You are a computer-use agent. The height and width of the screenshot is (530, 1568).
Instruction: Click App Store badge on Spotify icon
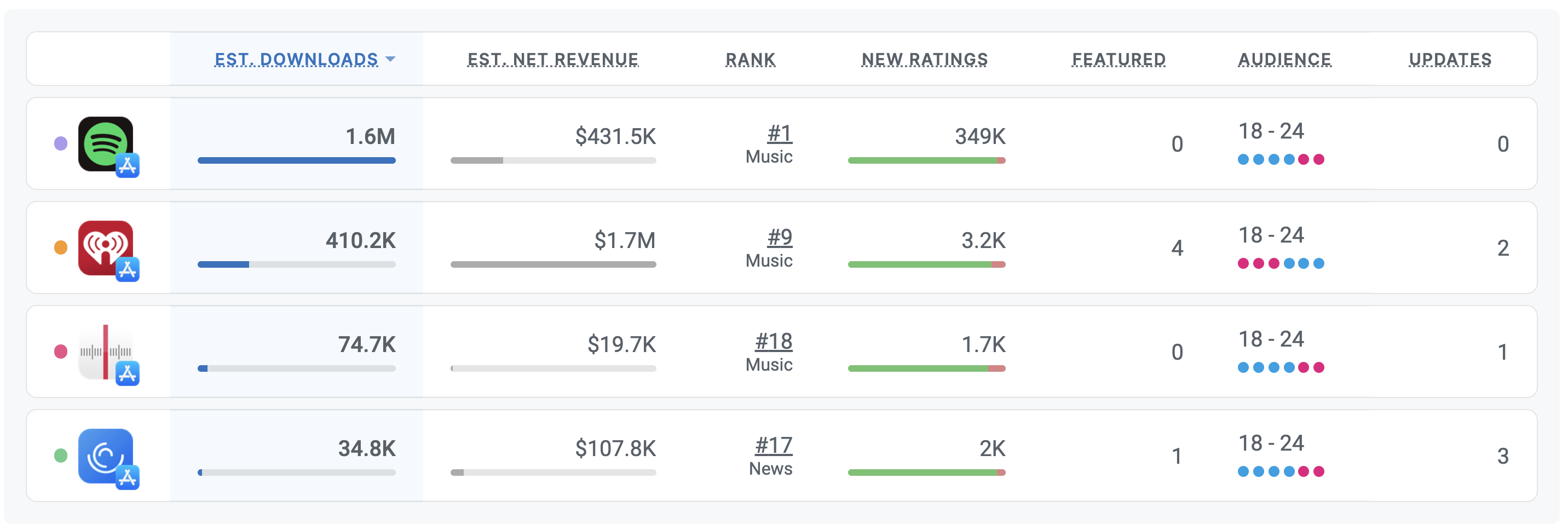pos(127,165)
